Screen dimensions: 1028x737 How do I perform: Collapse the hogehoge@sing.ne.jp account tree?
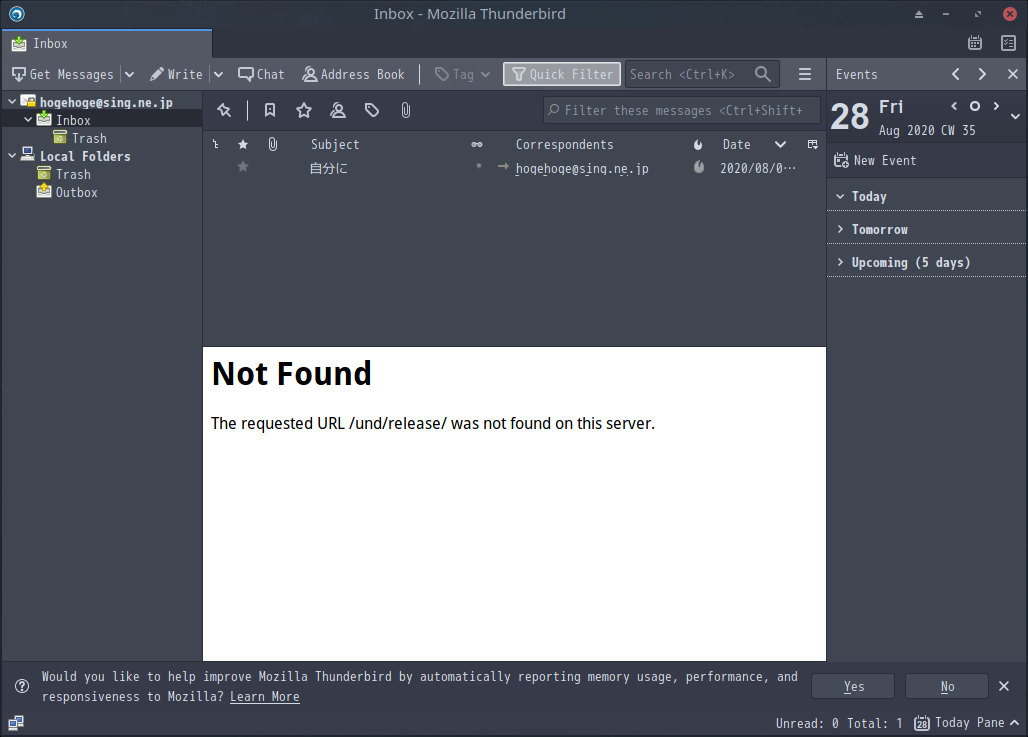coord(12,102)
